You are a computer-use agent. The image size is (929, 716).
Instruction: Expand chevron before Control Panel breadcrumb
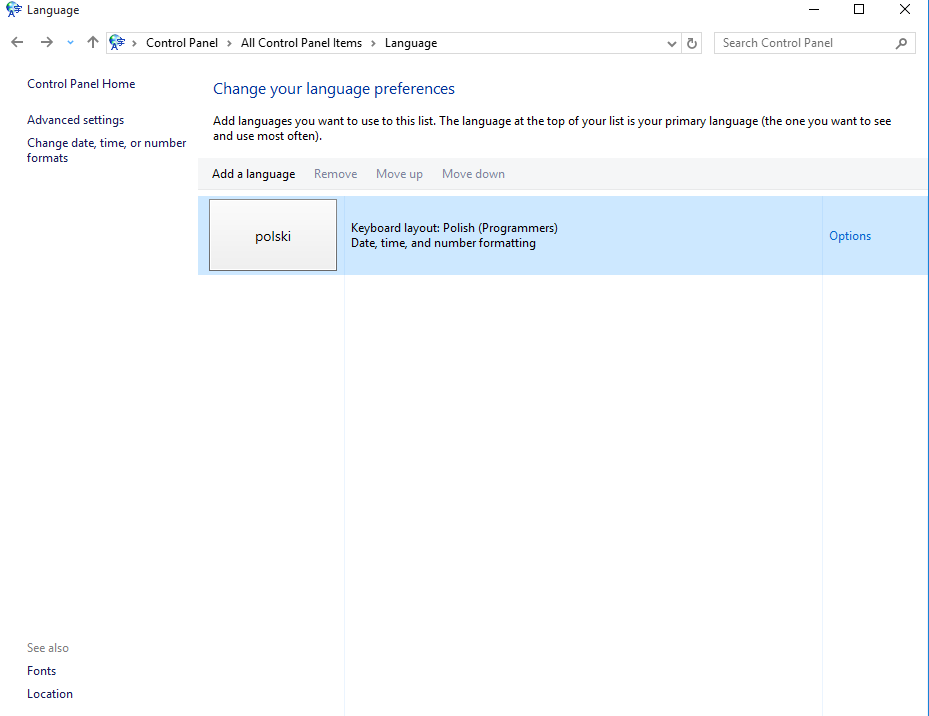tap(134, 43)
